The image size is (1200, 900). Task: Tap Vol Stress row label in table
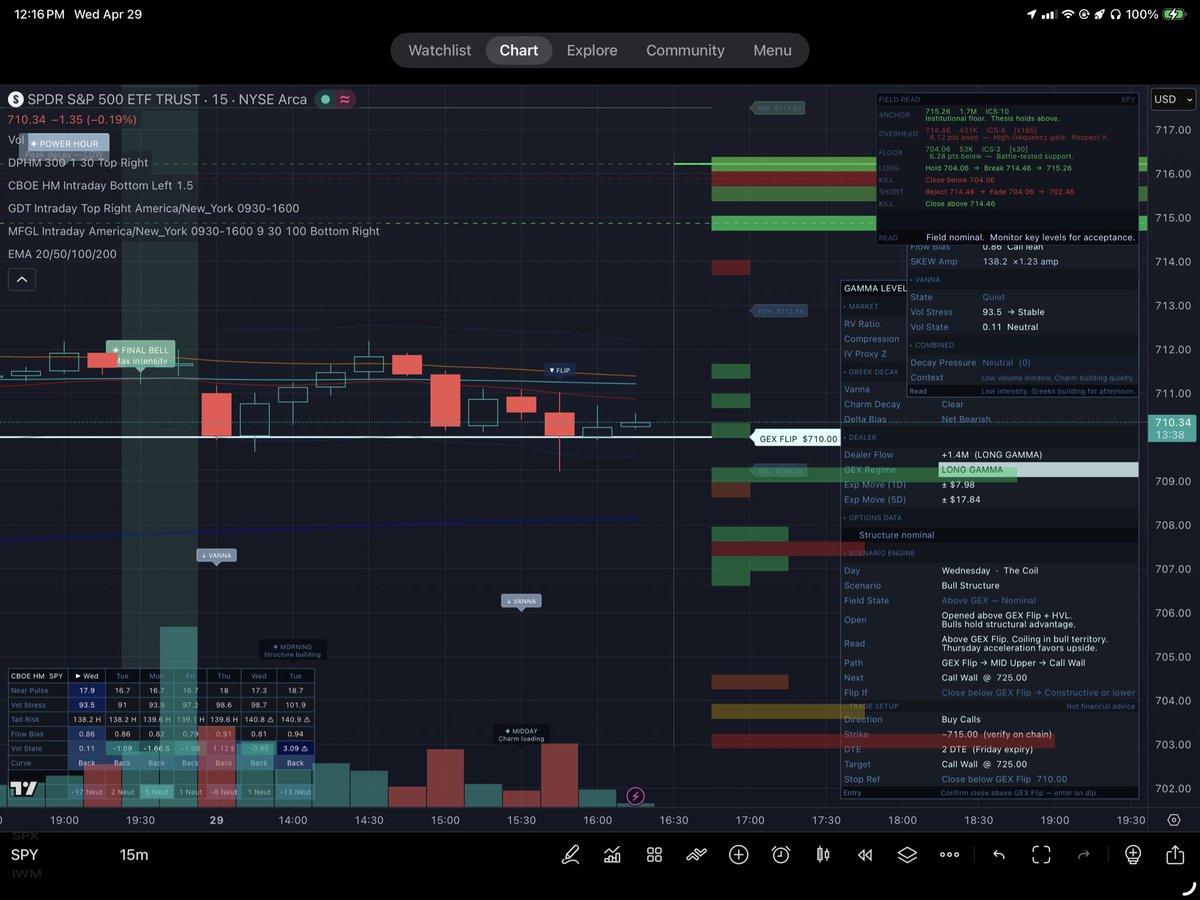click(27, 704)
